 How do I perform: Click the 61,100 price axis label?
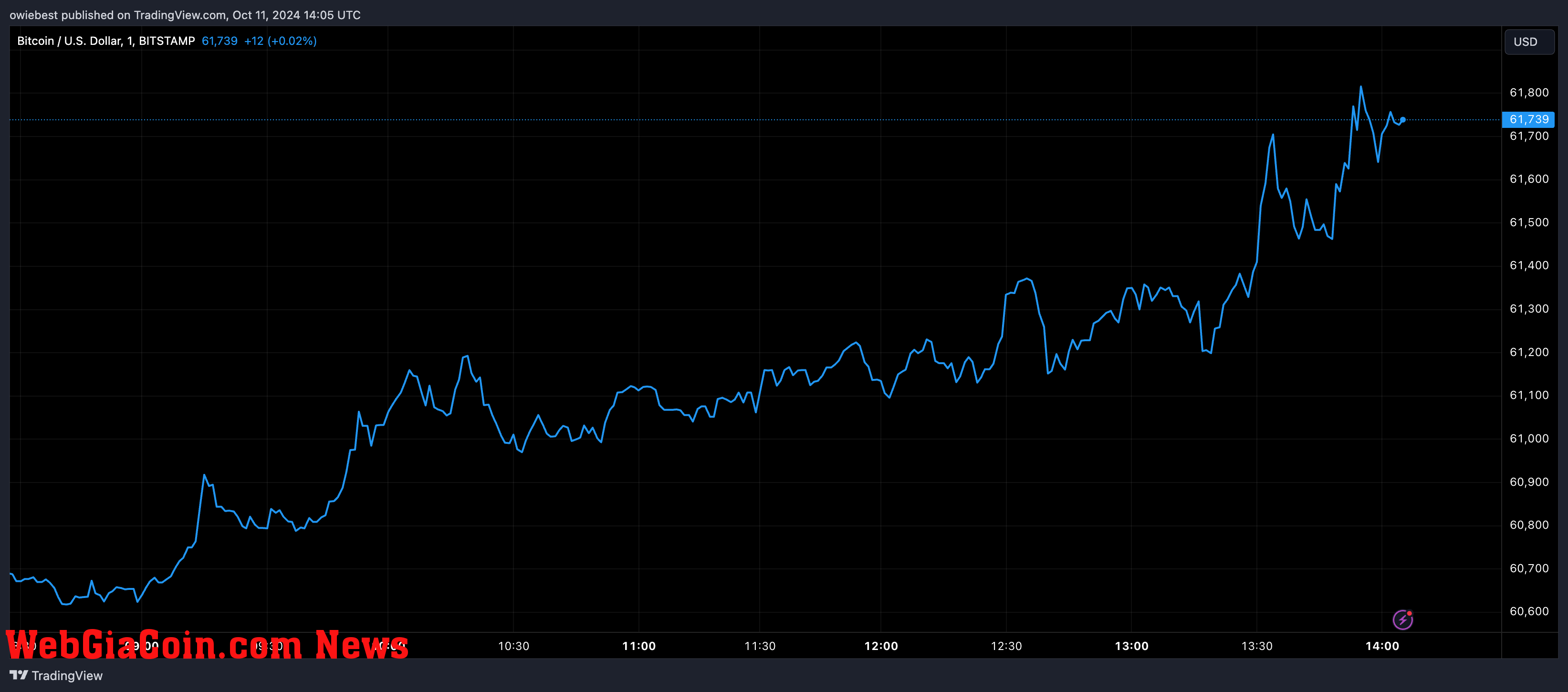1529,395
